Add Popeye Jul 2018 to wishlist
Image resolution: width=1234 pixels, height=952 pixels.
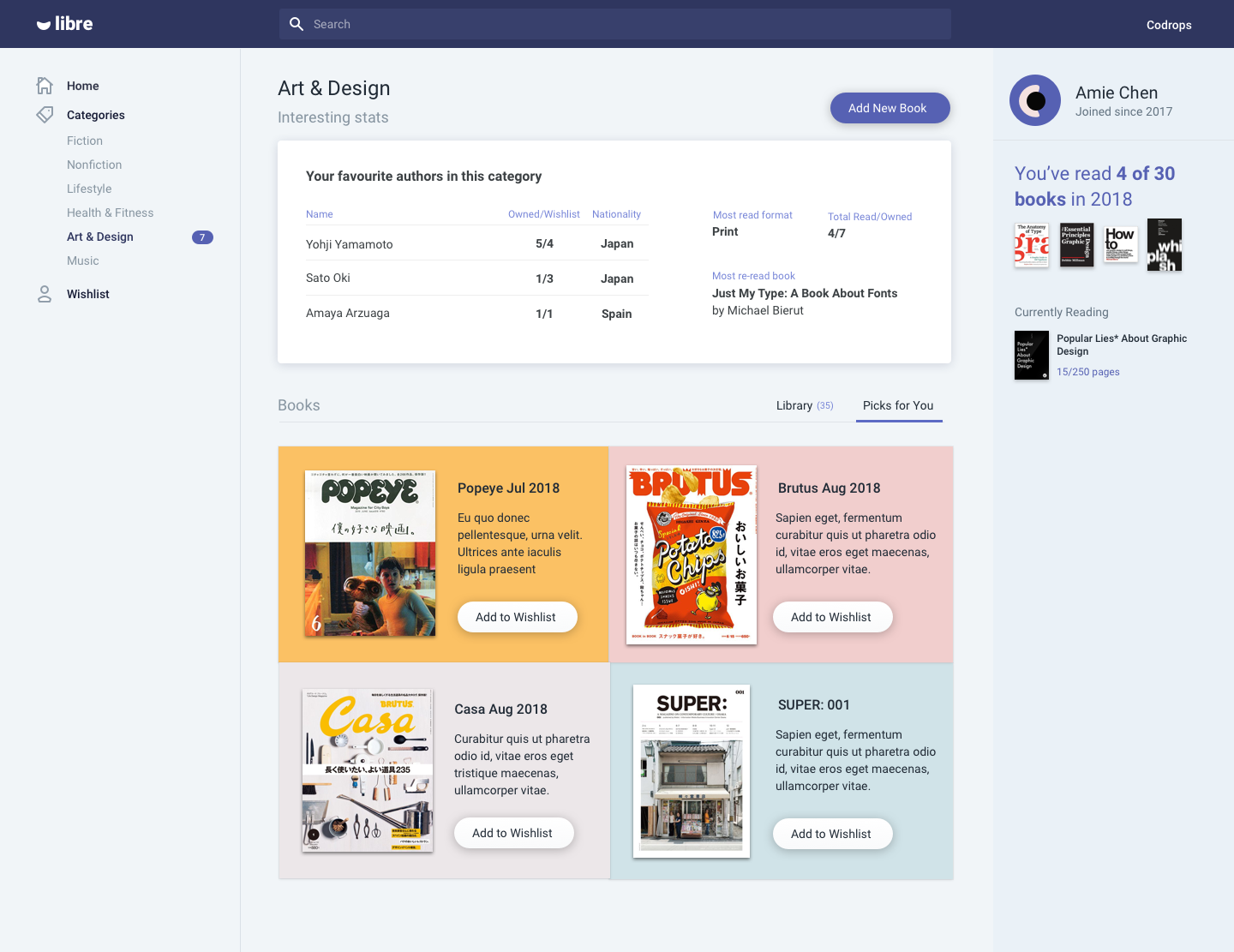point(517,617)
